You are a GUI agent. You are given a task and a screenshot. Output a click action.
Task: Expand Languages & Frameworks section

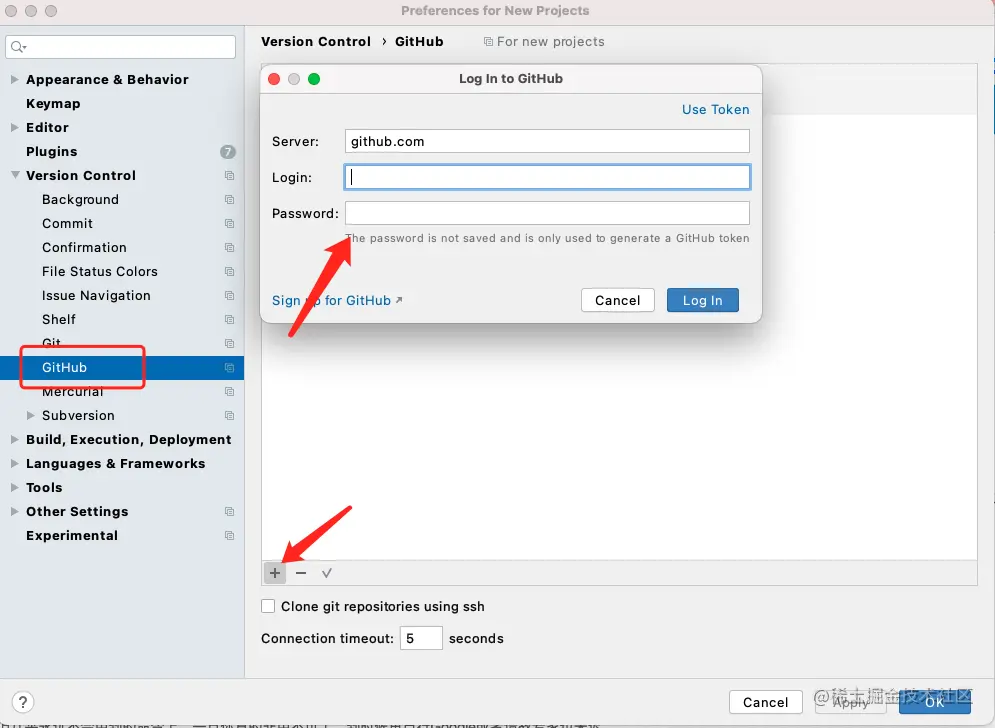coord(14,463)
